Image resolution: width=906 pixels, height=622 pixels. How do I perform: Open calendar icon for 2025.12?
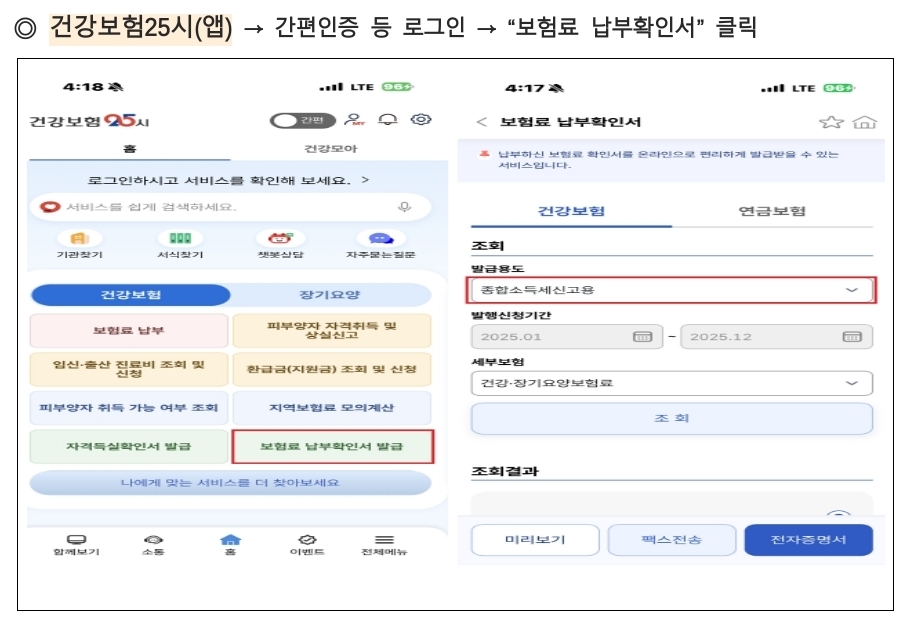click(x=852, y=336)
